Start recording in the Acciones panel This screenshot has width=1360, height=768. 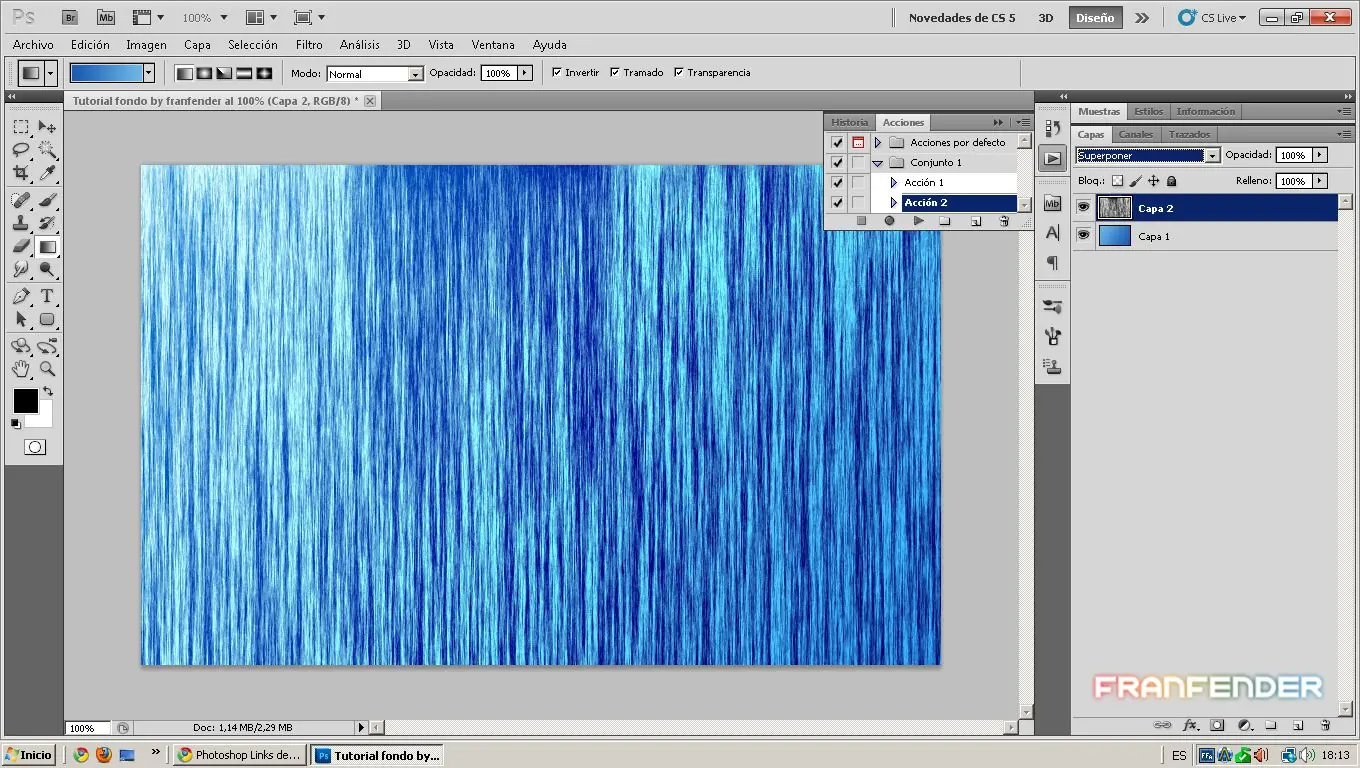click(x=889, y=221)
